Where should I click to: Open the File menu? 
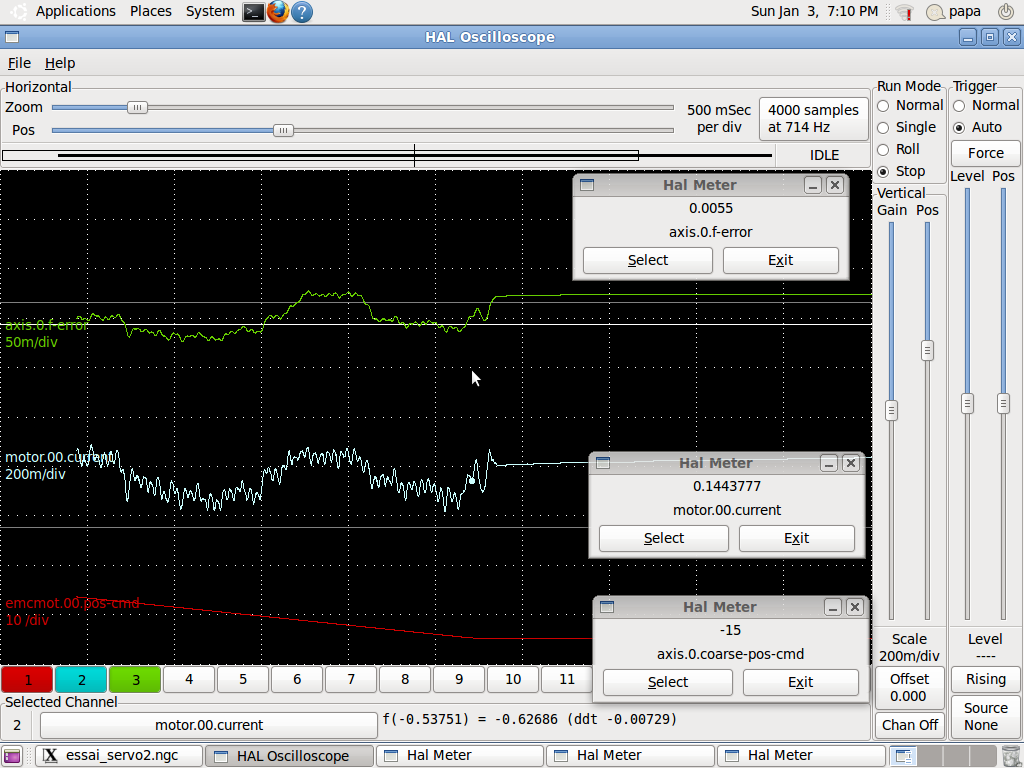coord(19,63)
